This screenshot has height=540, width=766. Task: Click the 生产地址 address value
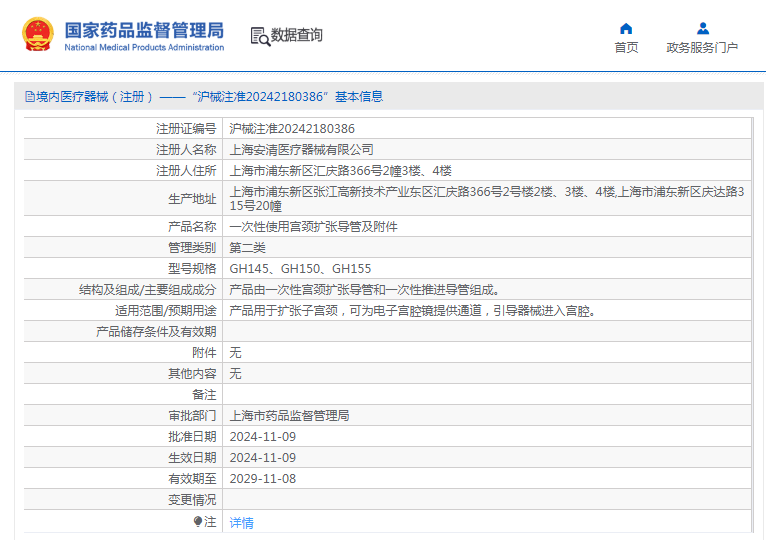(x=487, y=198)
